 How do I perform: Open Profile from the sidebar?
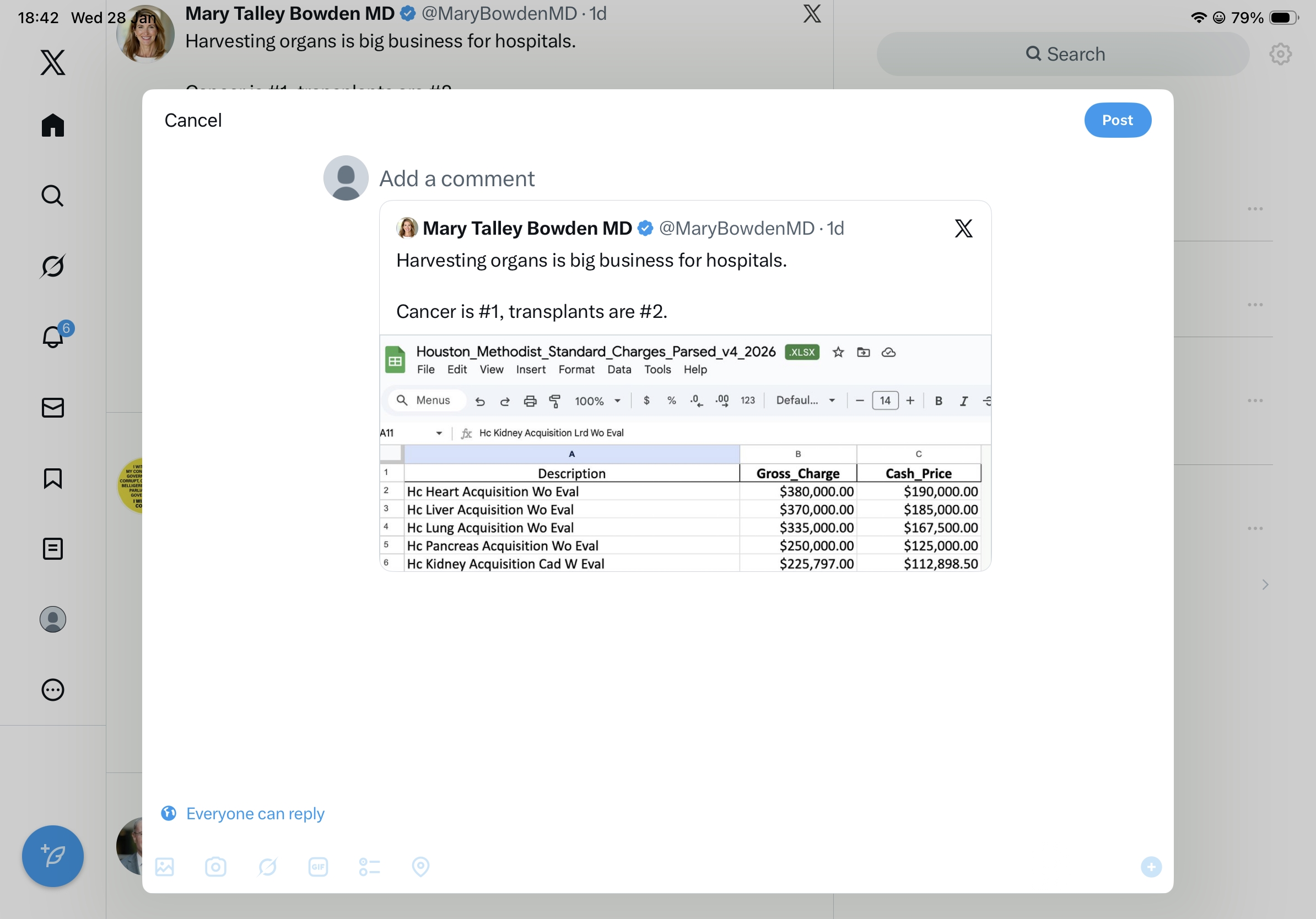pos(53,619)
